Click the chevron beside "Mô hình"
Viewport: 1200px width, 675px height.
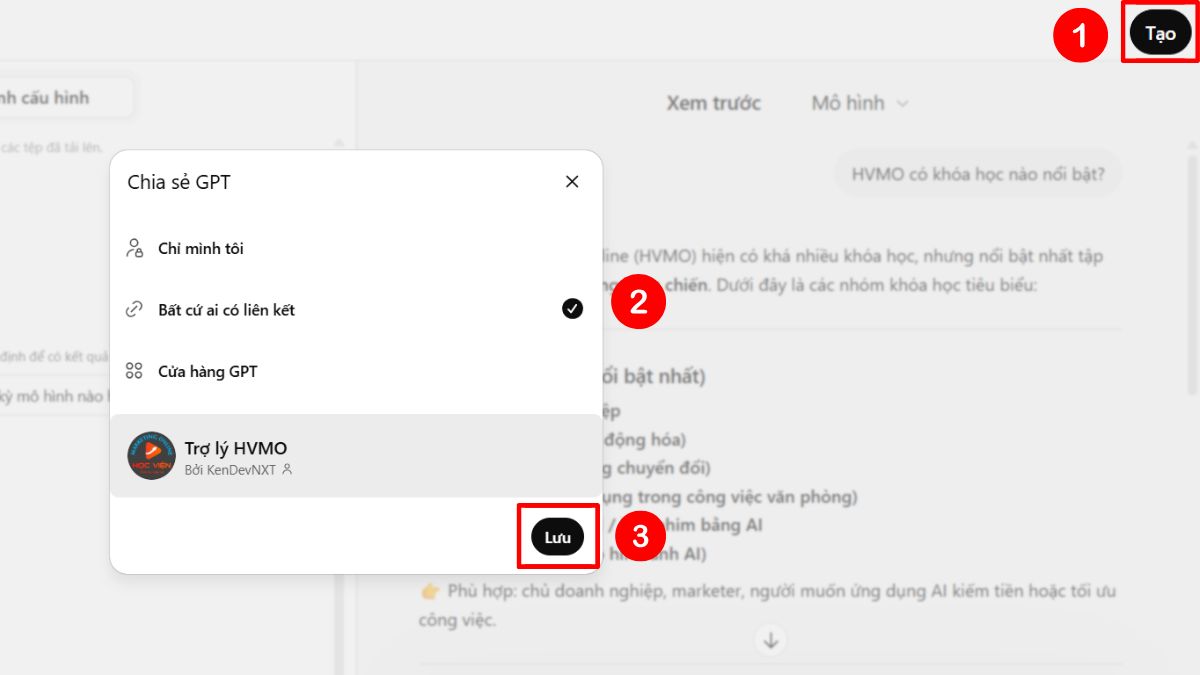(903, 103)
